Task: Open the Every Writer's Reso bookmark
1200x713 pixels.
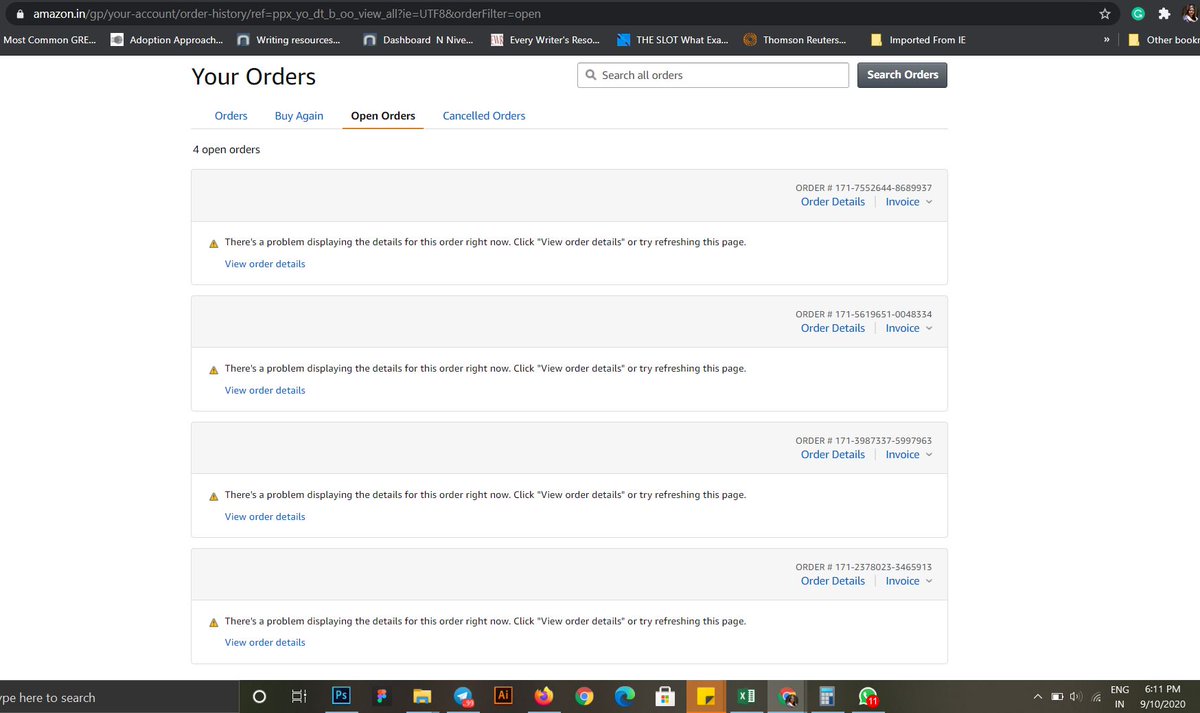Action: pyautogui.click(x=544, y=40)
